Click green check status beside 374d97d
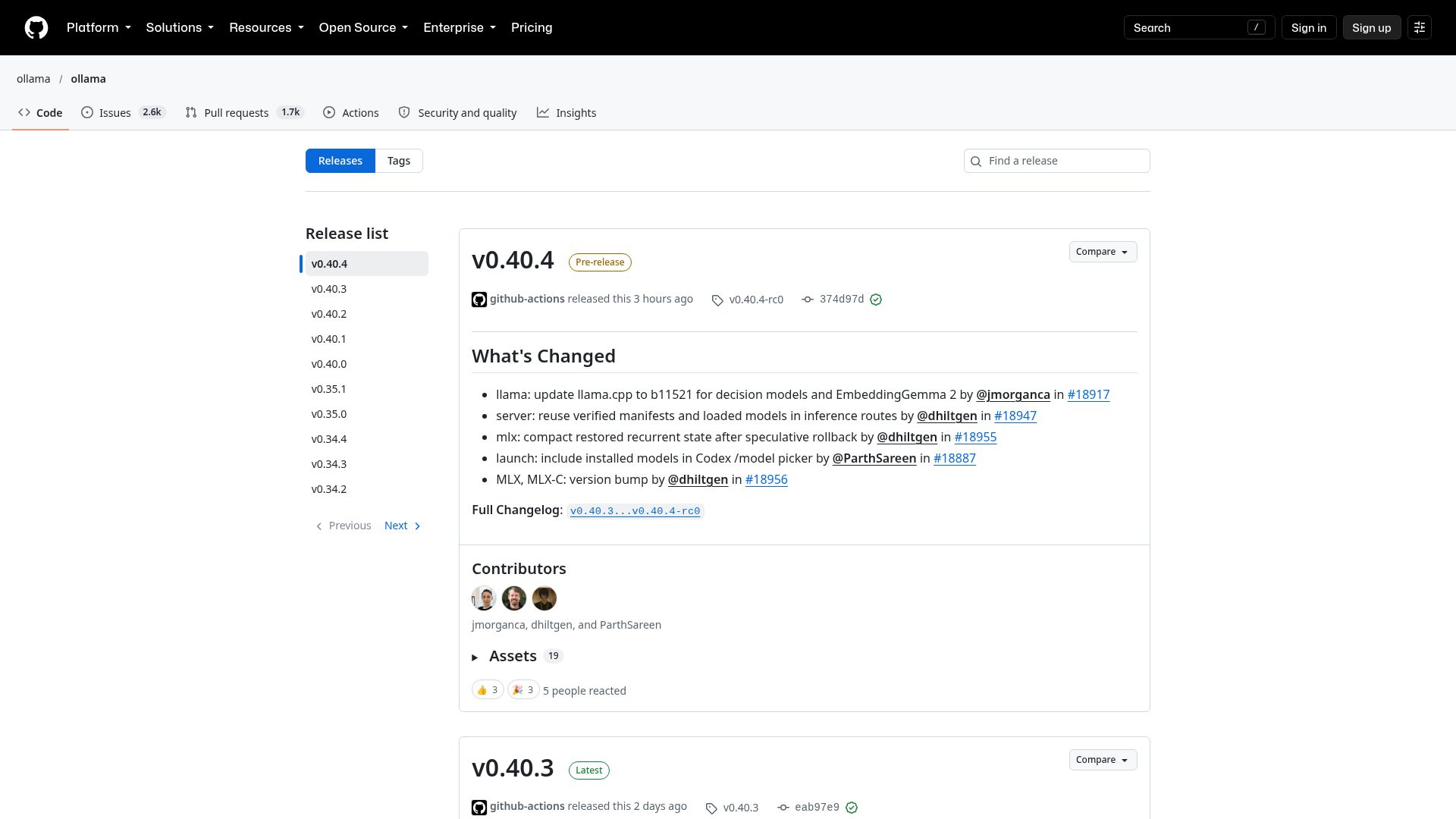The width and height of the screenshot is (1456, 819). 876,300
